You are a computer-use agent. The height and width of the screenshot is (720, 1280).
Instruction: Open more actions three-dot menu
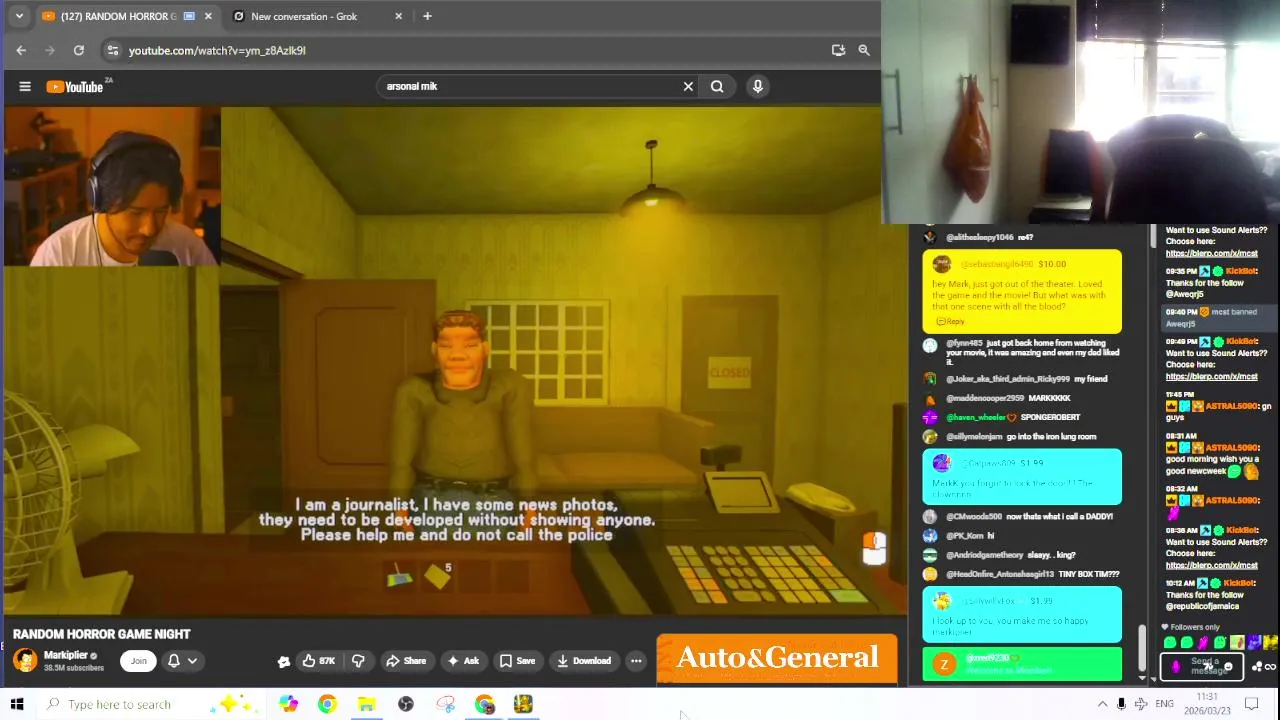pos(636,660)
